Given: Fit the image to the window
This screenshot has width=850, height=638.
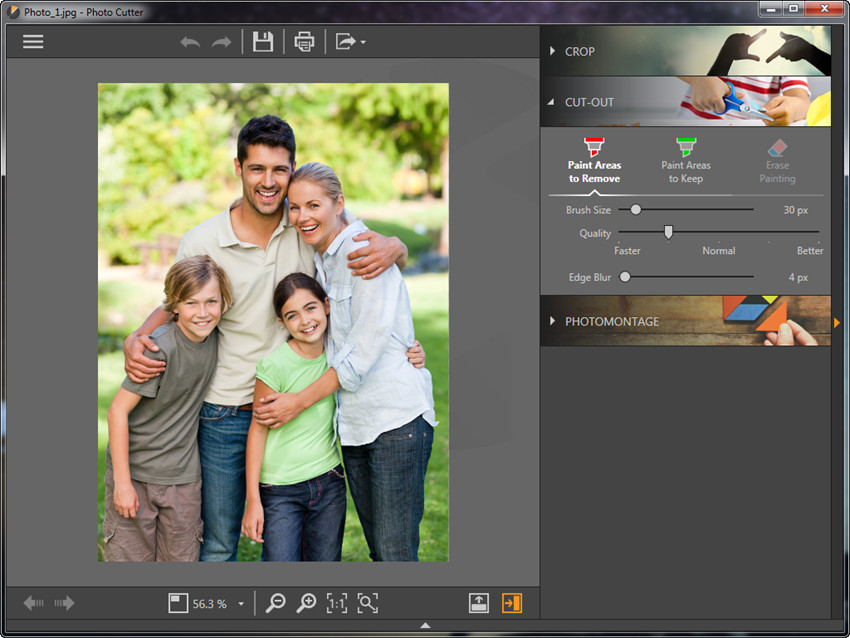Looking at the screenshot, I should 368,603.
